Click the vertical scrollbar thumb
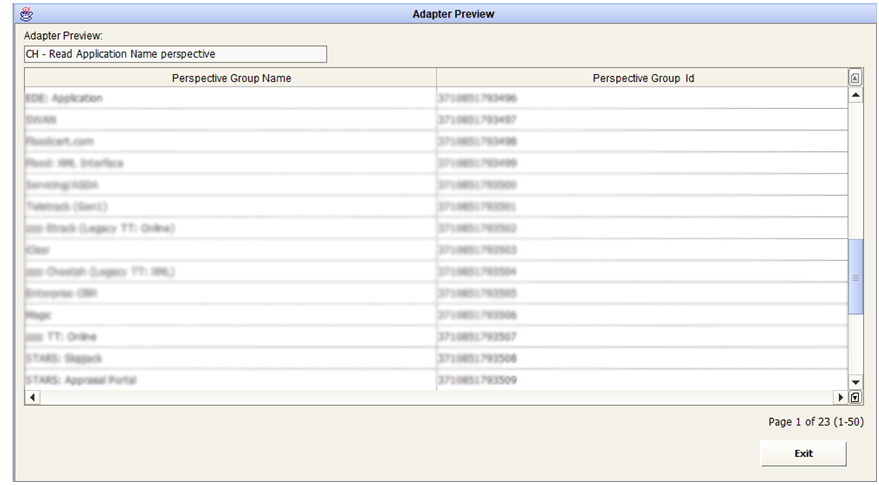 click(x=855, y=277)
